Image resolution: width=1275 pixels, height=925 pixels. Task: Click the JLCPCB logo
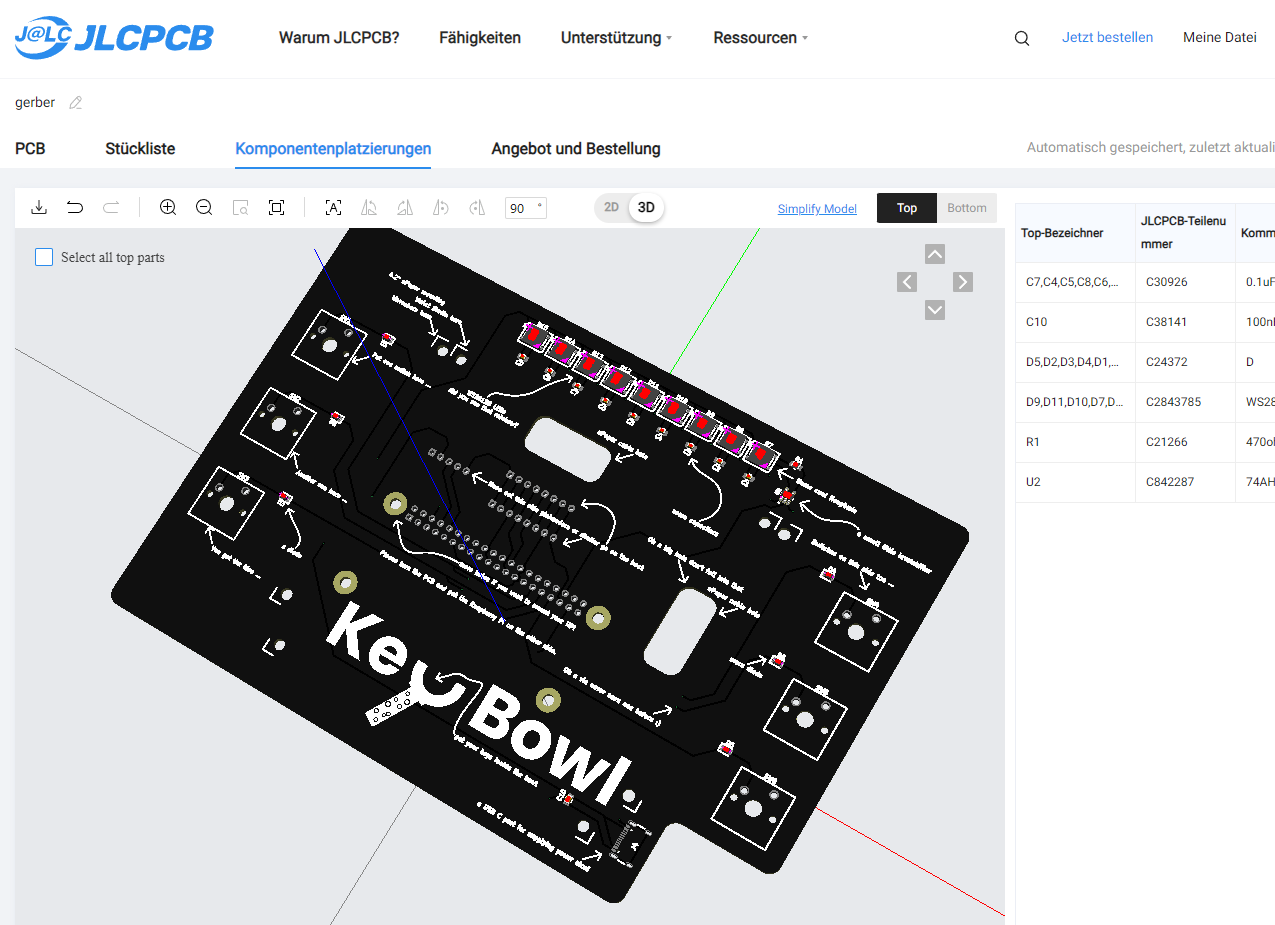(x=114, y=38)
